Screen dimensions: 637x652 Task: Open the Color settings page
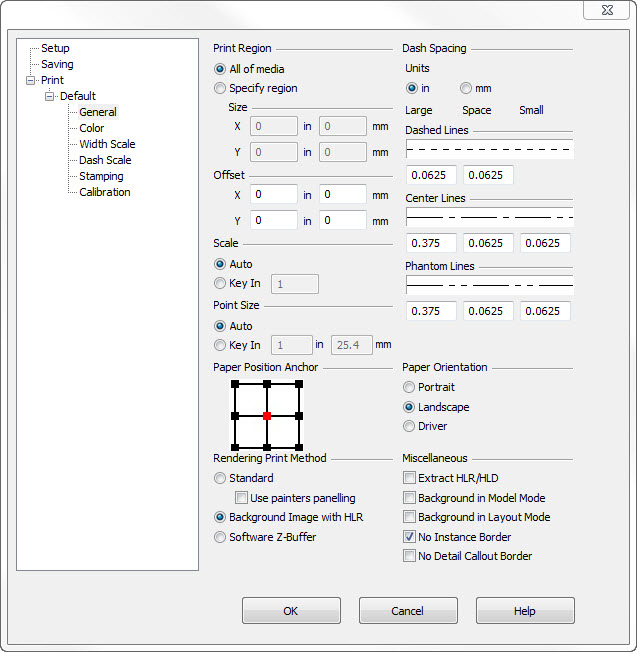(x=92, y=128)
